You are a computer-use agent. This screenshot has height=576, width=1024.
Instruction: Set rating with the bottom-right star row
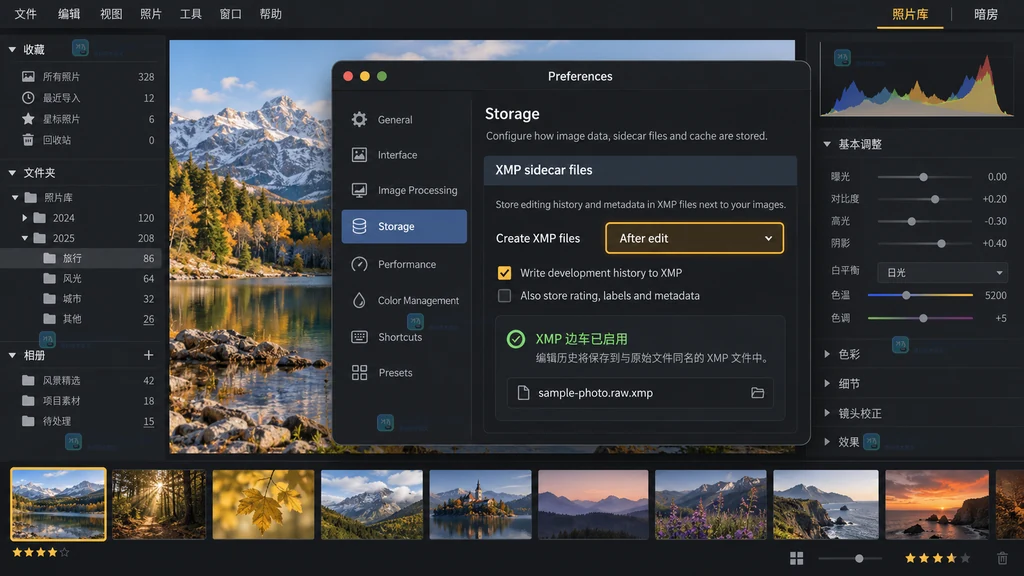click(937, 558)
